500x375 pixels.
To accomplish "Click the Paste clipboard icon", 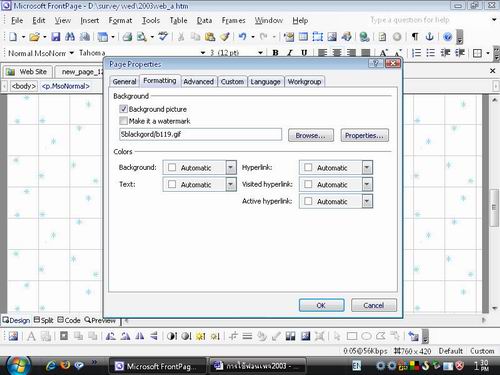I will click(x=210, y=37).
